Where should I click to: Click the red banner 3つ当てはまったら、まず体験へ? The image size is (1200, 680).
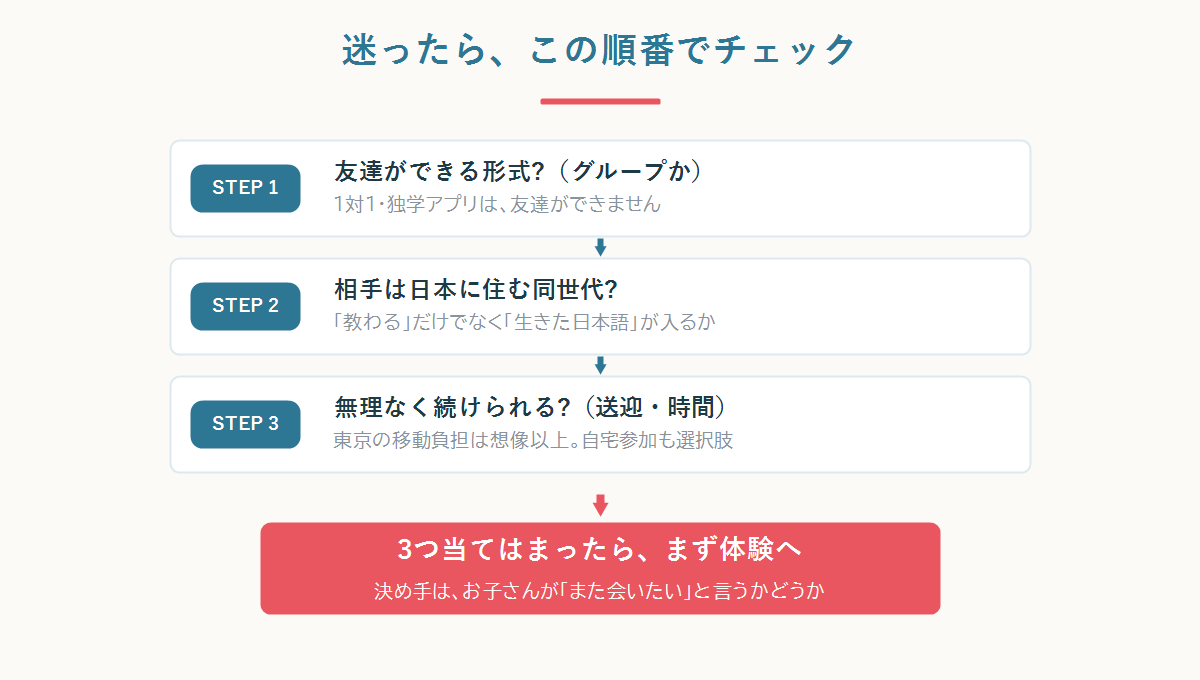coord(600,568)
